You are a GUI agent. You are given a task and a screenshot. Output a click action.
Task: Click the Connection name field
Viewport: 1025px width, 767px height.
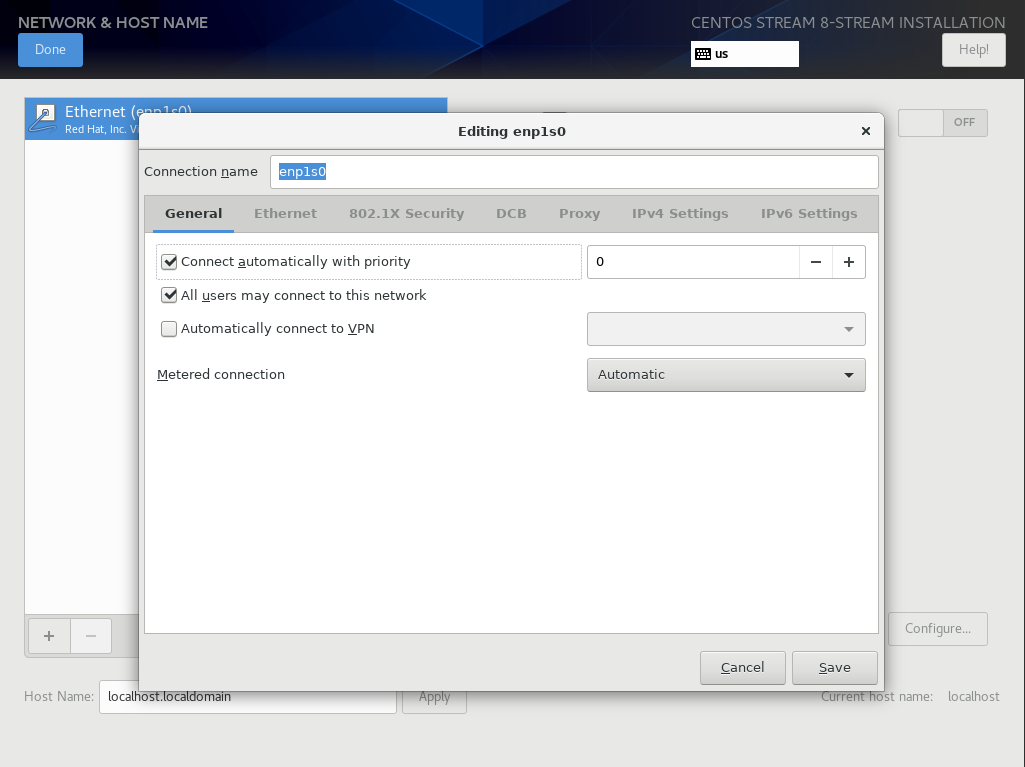574,172
